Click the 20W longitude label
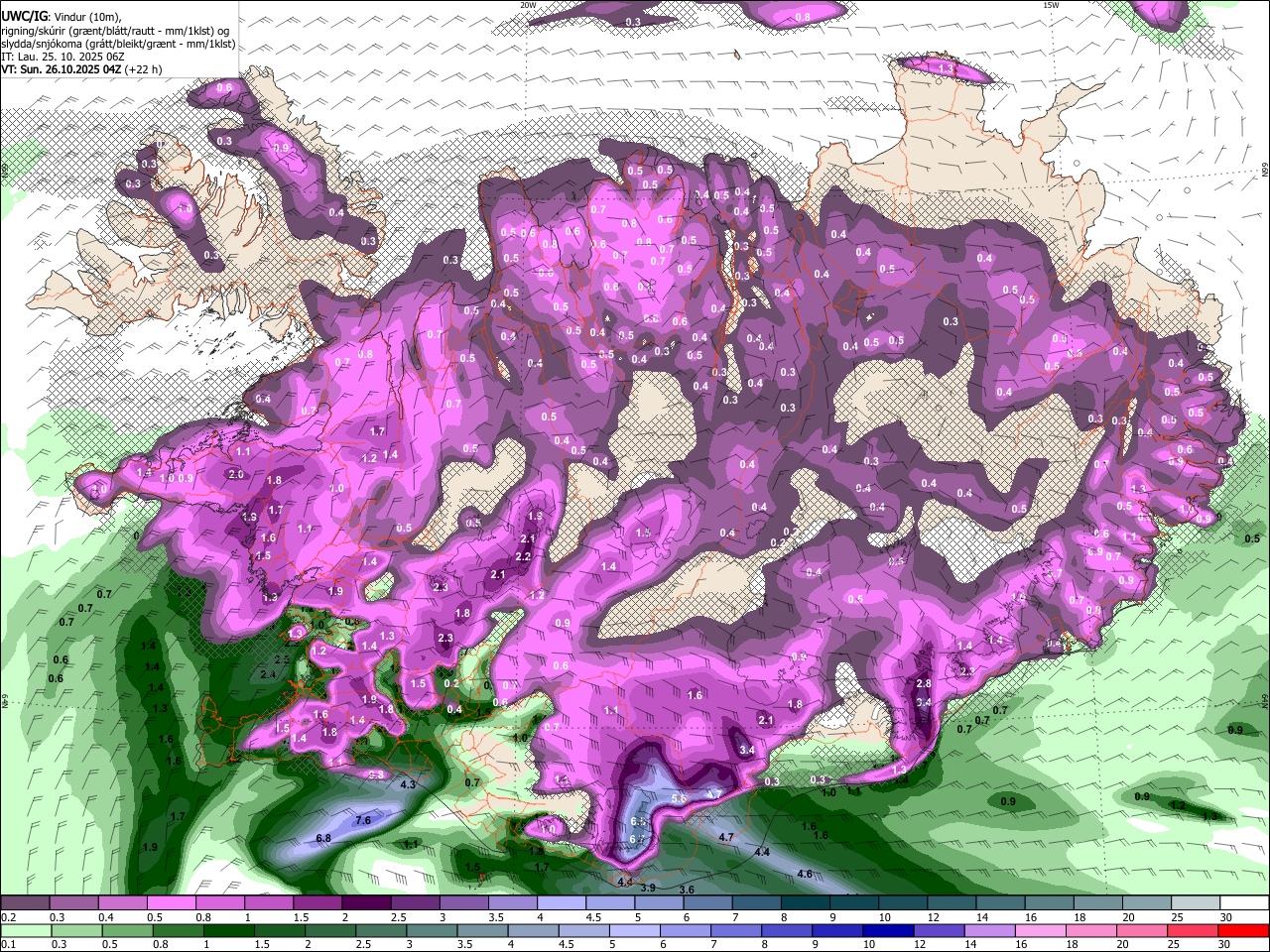The height and width of the screenshot is (952, 1270). click(529, 5)
